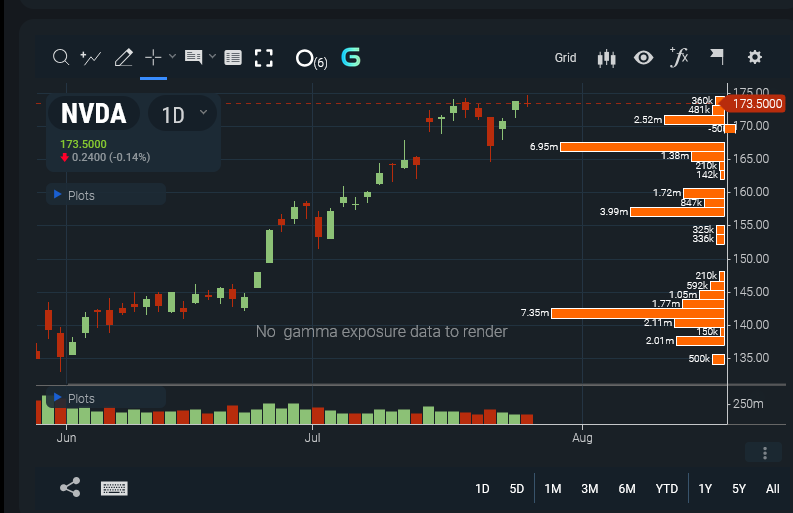Click the 1.72m bar label
Screen dimensions: 793x513
[667, 193]
